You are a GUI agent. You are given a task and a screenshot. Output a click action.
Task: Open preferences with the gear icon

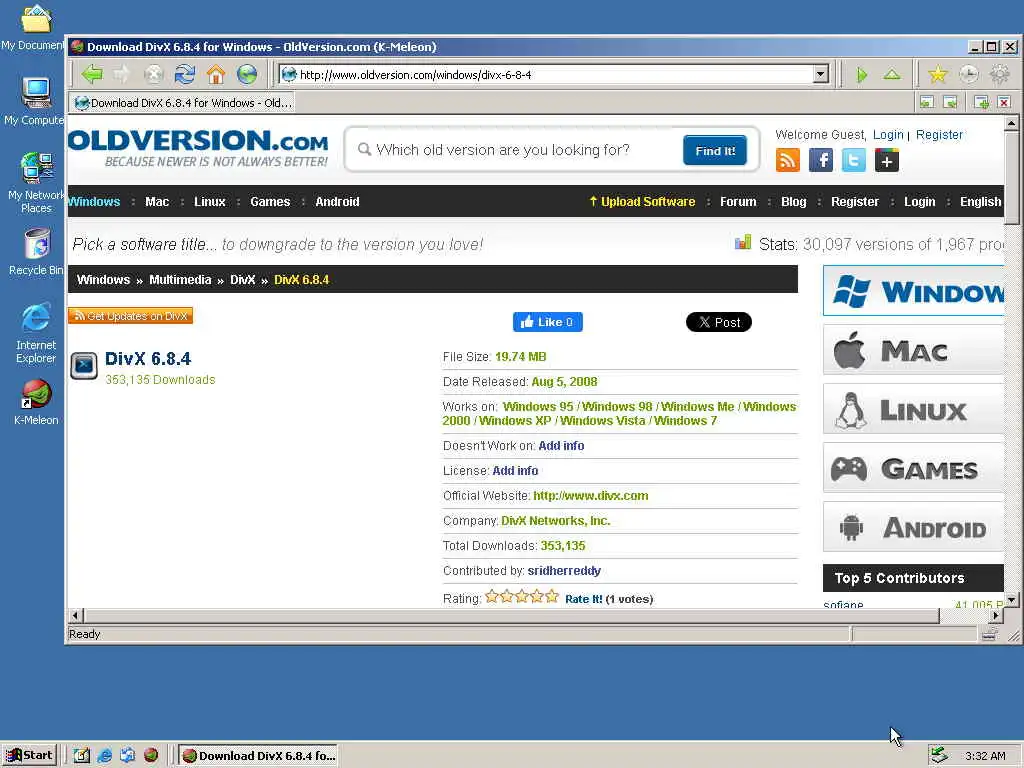(x=1000, y=75)
